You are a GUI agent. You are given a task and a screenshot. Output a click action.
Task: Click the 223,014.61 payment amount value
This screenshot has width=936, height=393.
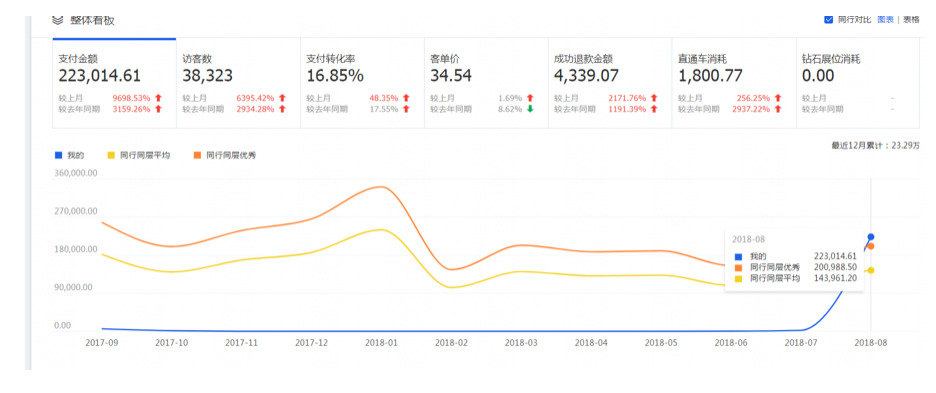pyautogui.click(x=99, y=76)
